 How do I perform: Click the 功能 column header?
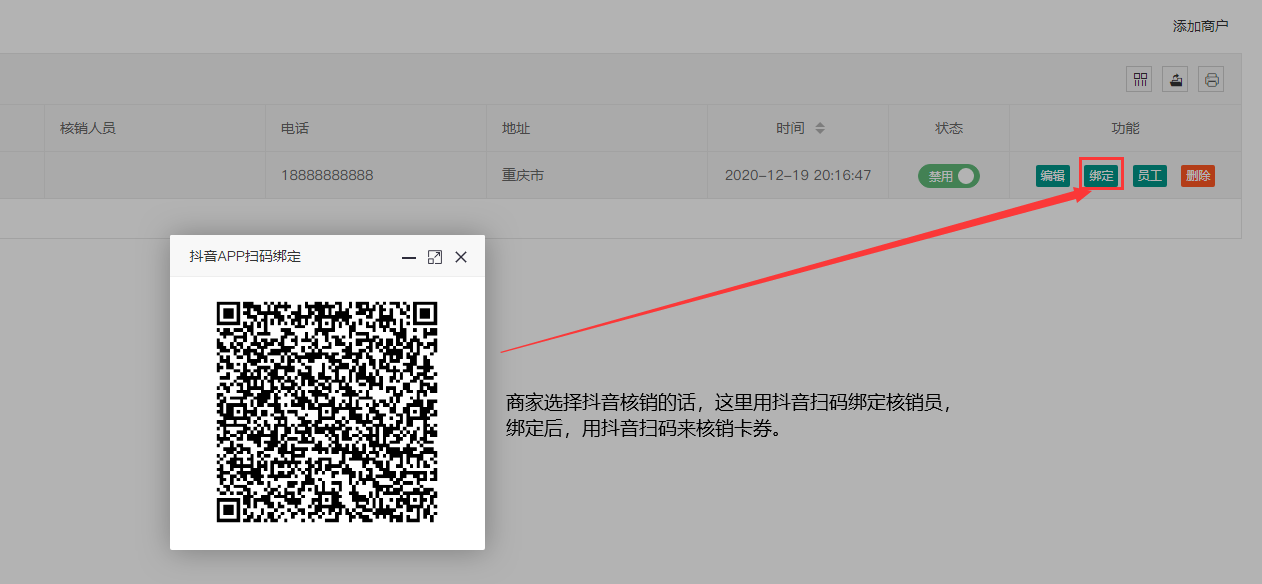pyautogui.click(x=1125, y=128)
